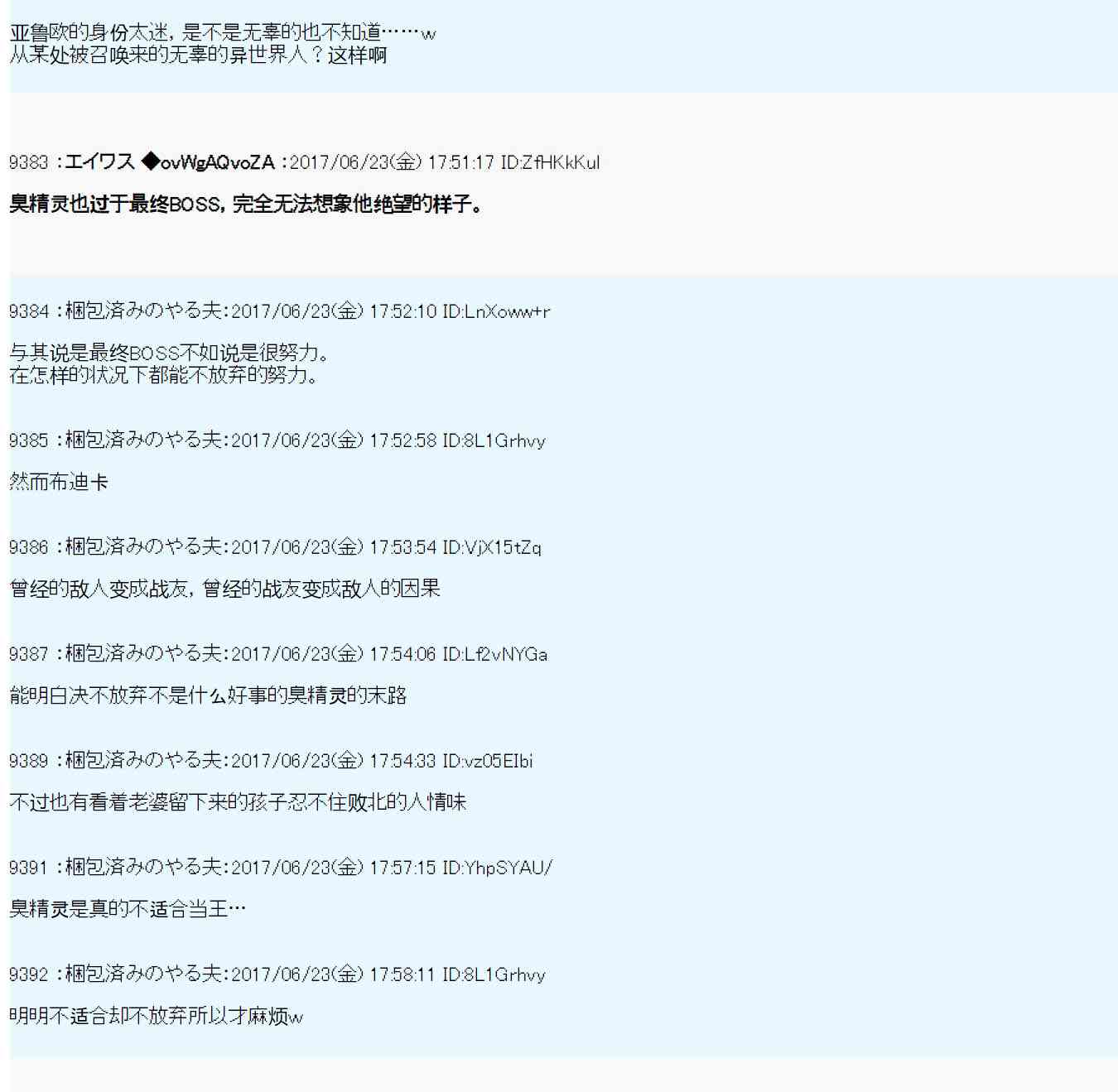Click post number 9383
The image size is (1118, 1092).
29,162
